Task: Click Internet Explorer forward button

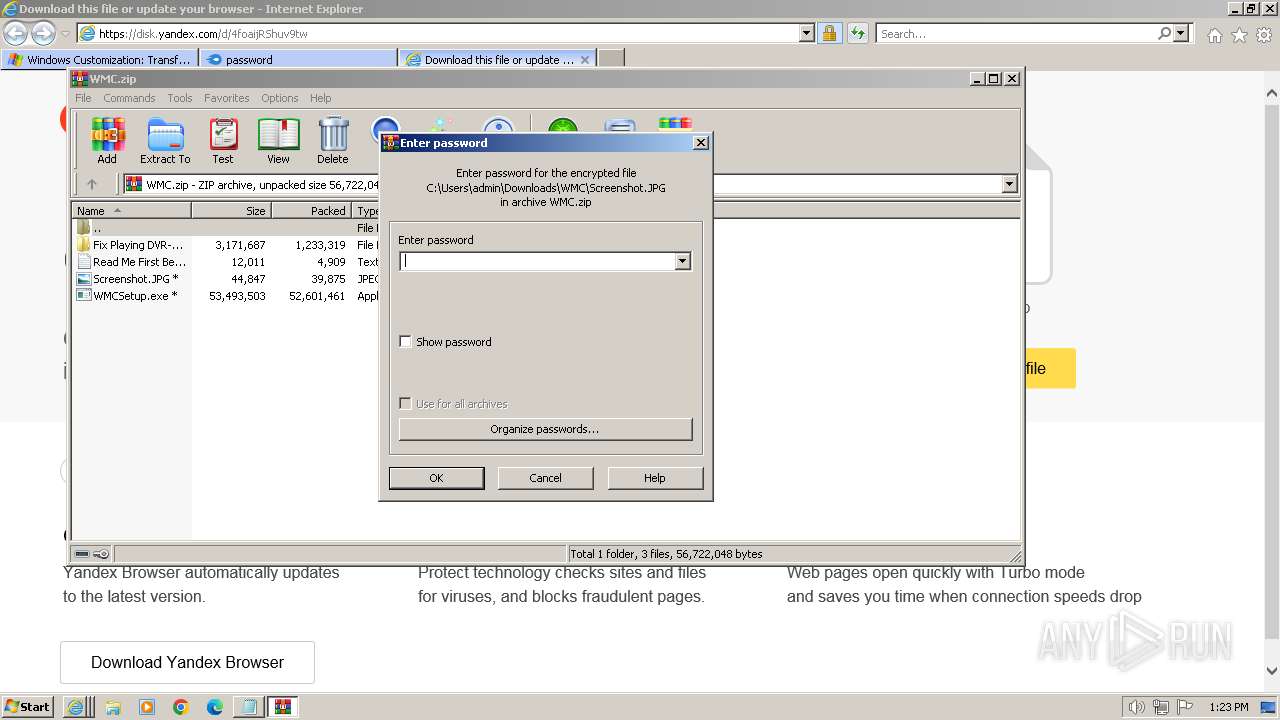Action: click(43, 33)
